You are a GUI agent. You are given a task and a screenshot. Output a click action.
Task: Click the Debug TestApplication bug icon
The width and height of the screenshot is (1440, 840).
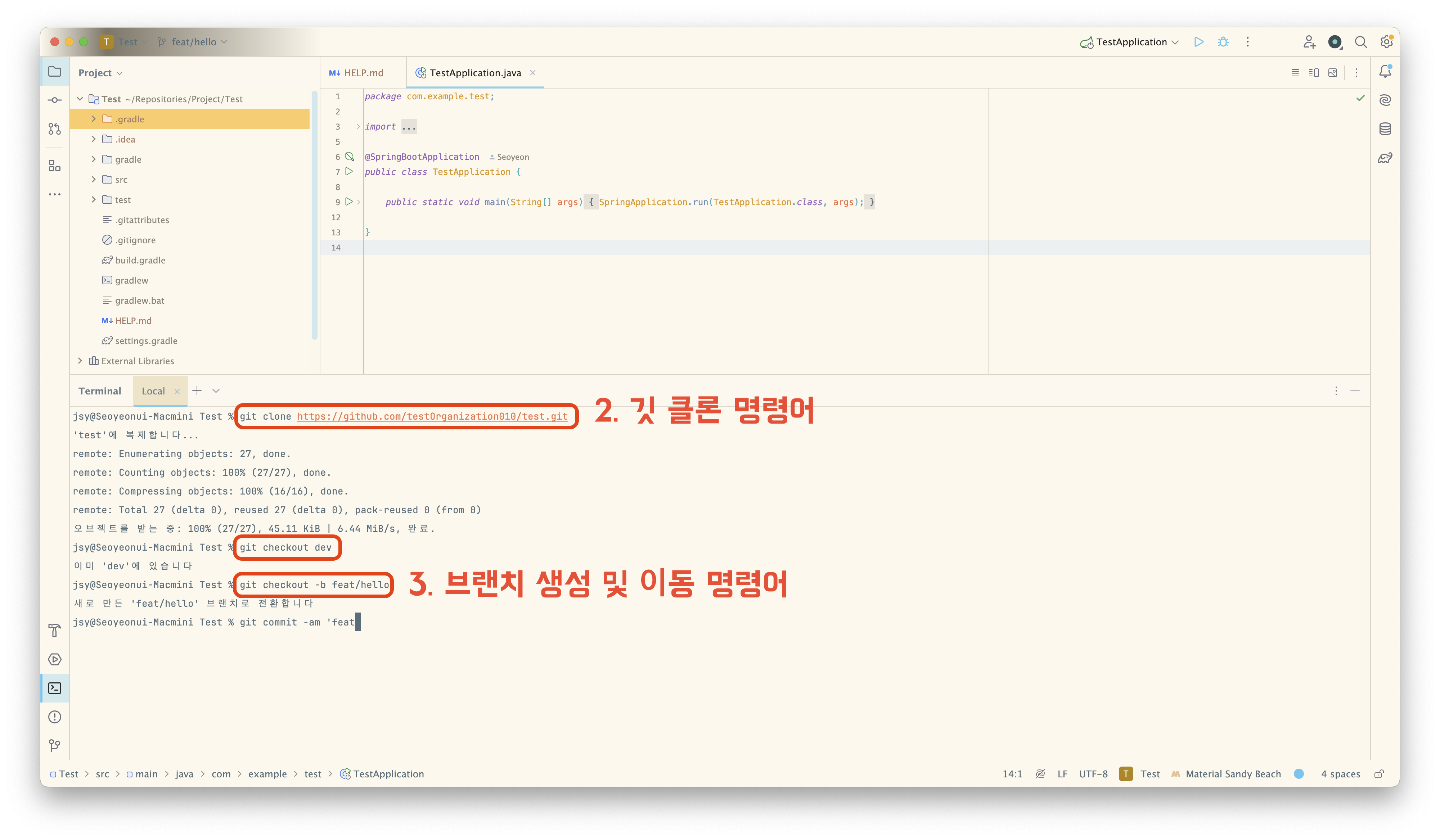(x=1223, y=42)
